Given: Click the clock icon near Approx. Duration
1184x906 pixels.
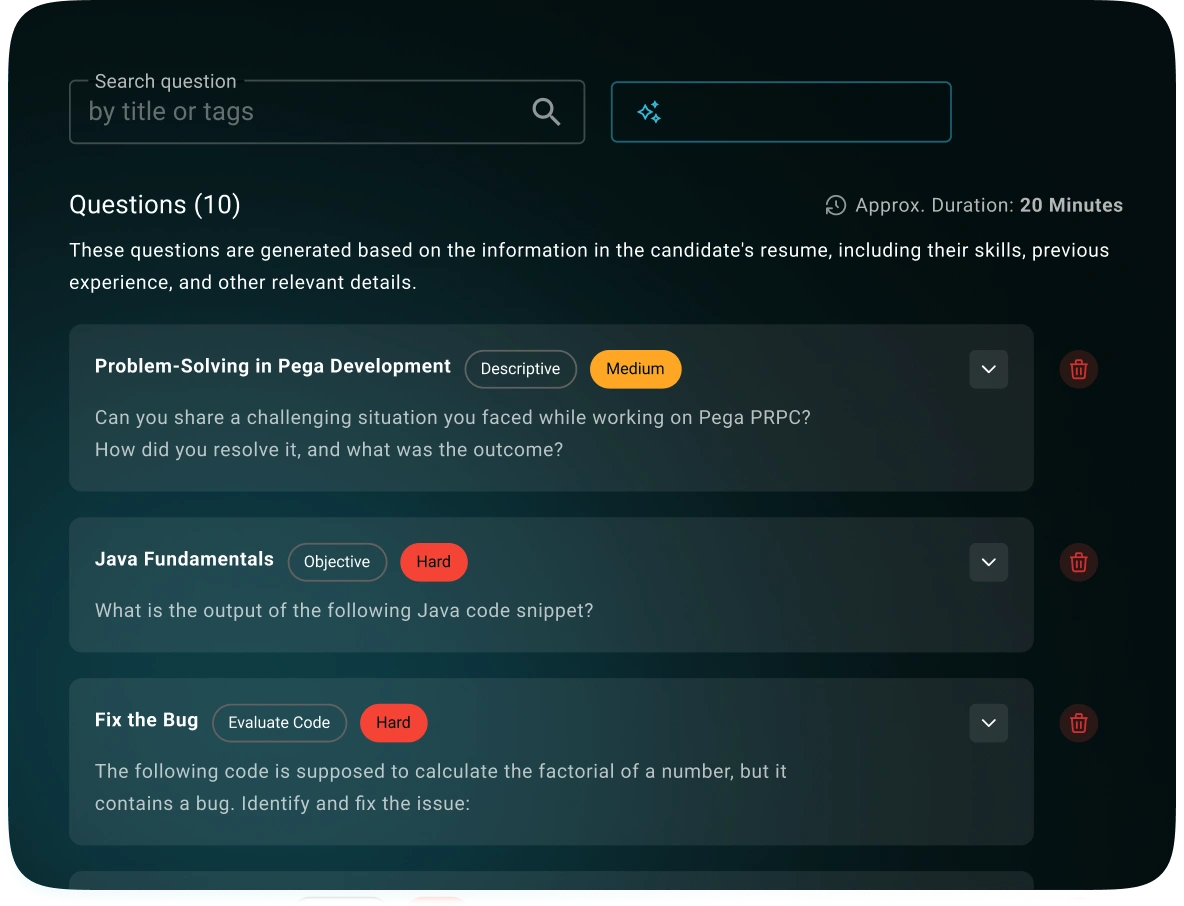Looking at the screenshot, I should tap(835, 205).
